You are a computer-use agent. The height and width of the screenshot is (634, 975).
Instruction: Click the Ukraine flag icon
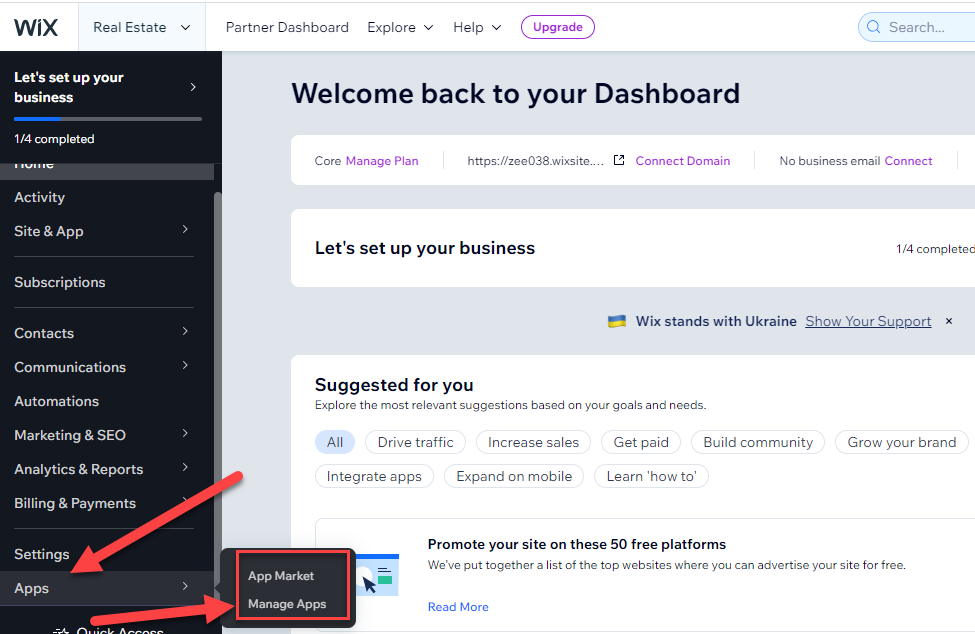[x=617, y=321]
